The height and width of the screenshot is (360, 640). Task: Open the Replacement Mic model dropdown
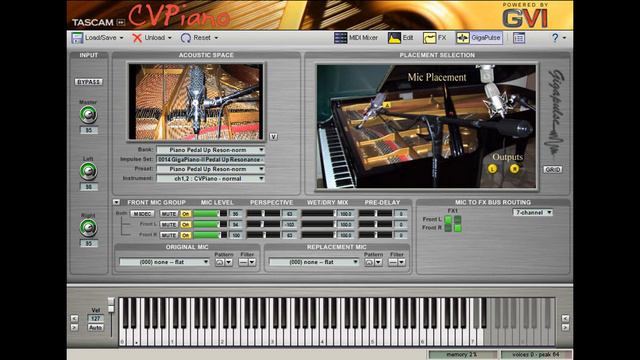[x=314, y=262]
